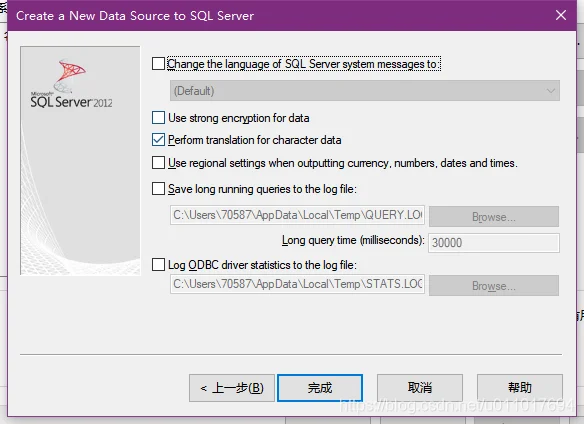Open help with the 帮助 button
Screen dimensions: 584x424
[x=520, y=388]
